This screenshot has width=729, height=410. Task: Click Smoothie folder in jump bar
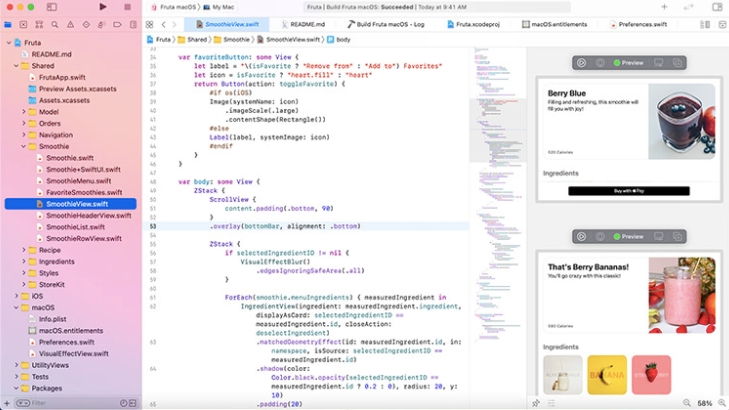pyautogui.click(x=232, y=40)
